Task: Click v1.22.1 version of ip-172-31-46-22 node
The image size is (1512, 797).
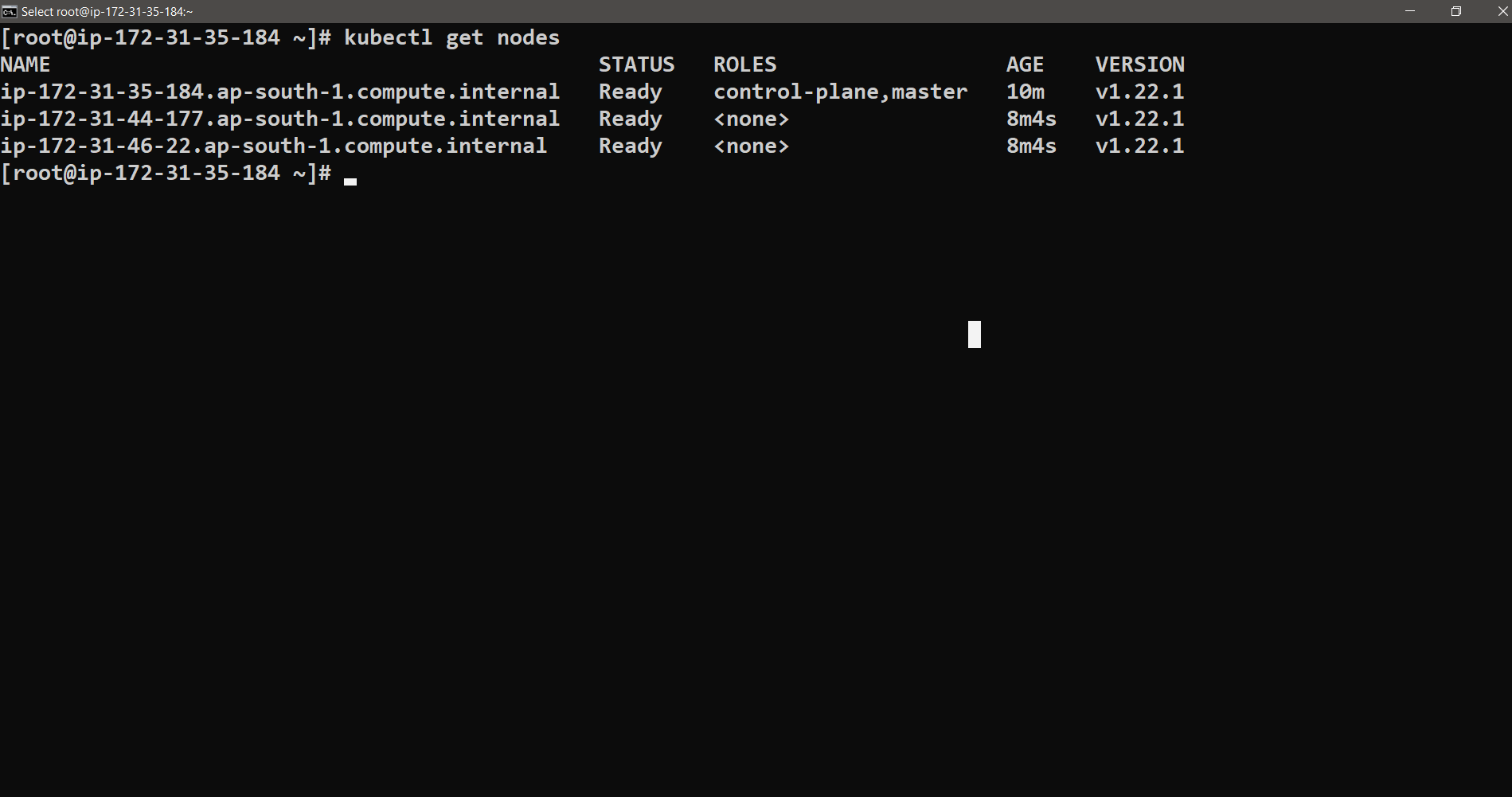Action: pyautogui.click(x=1140, y=146)
